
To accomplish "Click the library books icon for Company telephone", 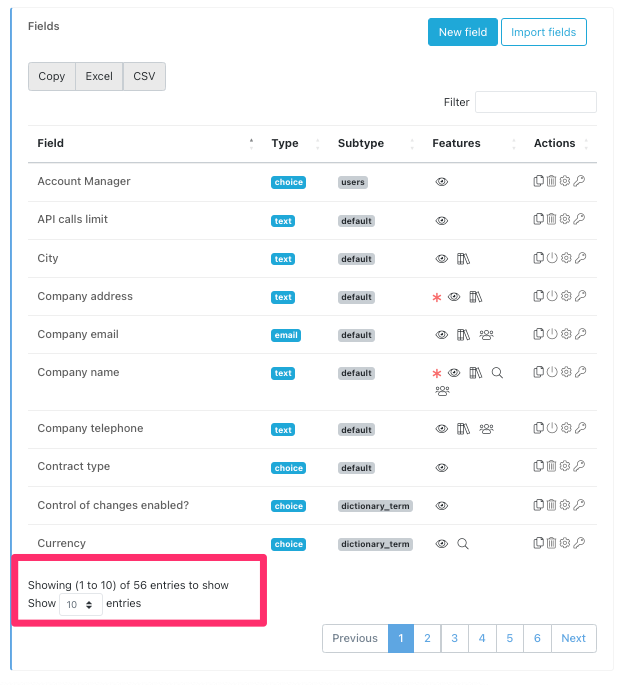I will [463, 429].
